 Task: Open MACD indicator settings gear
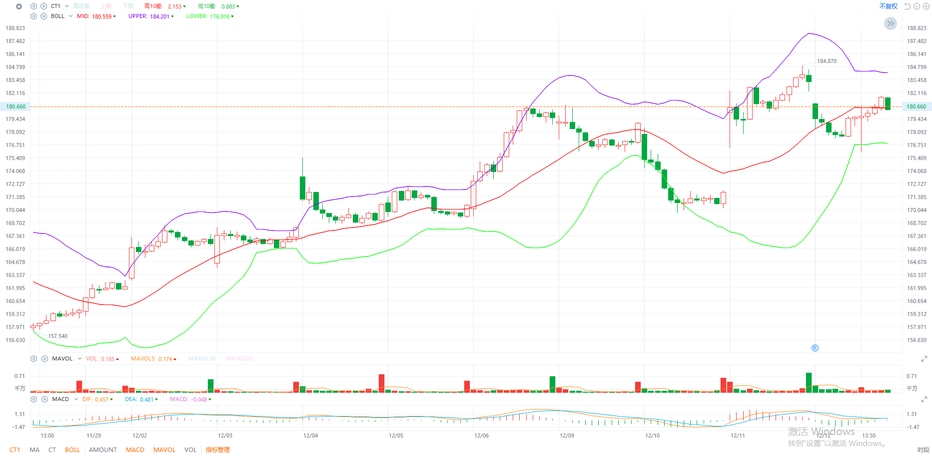[33, 399]
